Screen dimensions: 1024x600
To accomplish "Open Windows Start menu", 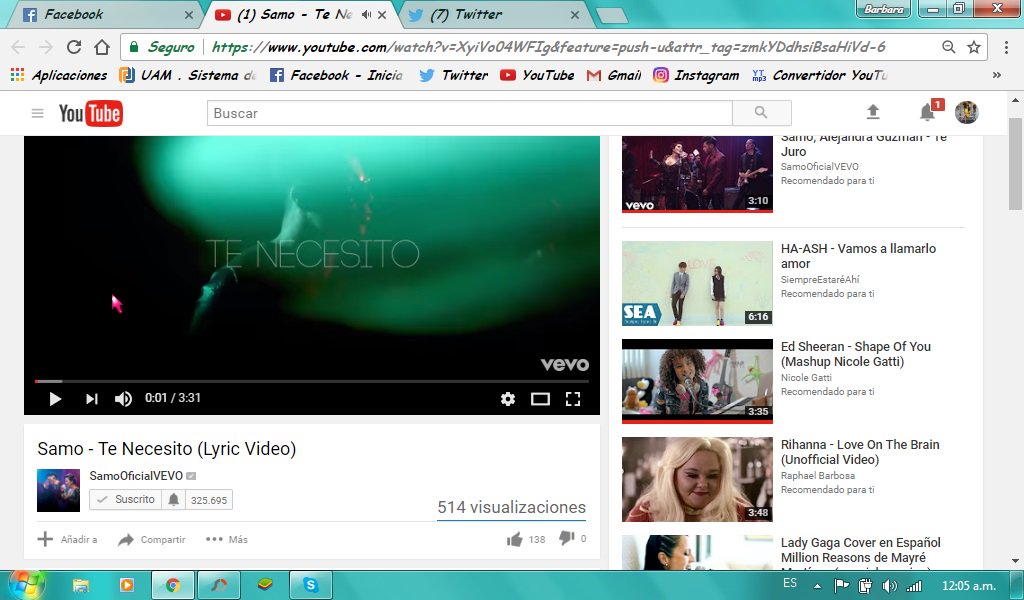I will click(x=25, y=584).
